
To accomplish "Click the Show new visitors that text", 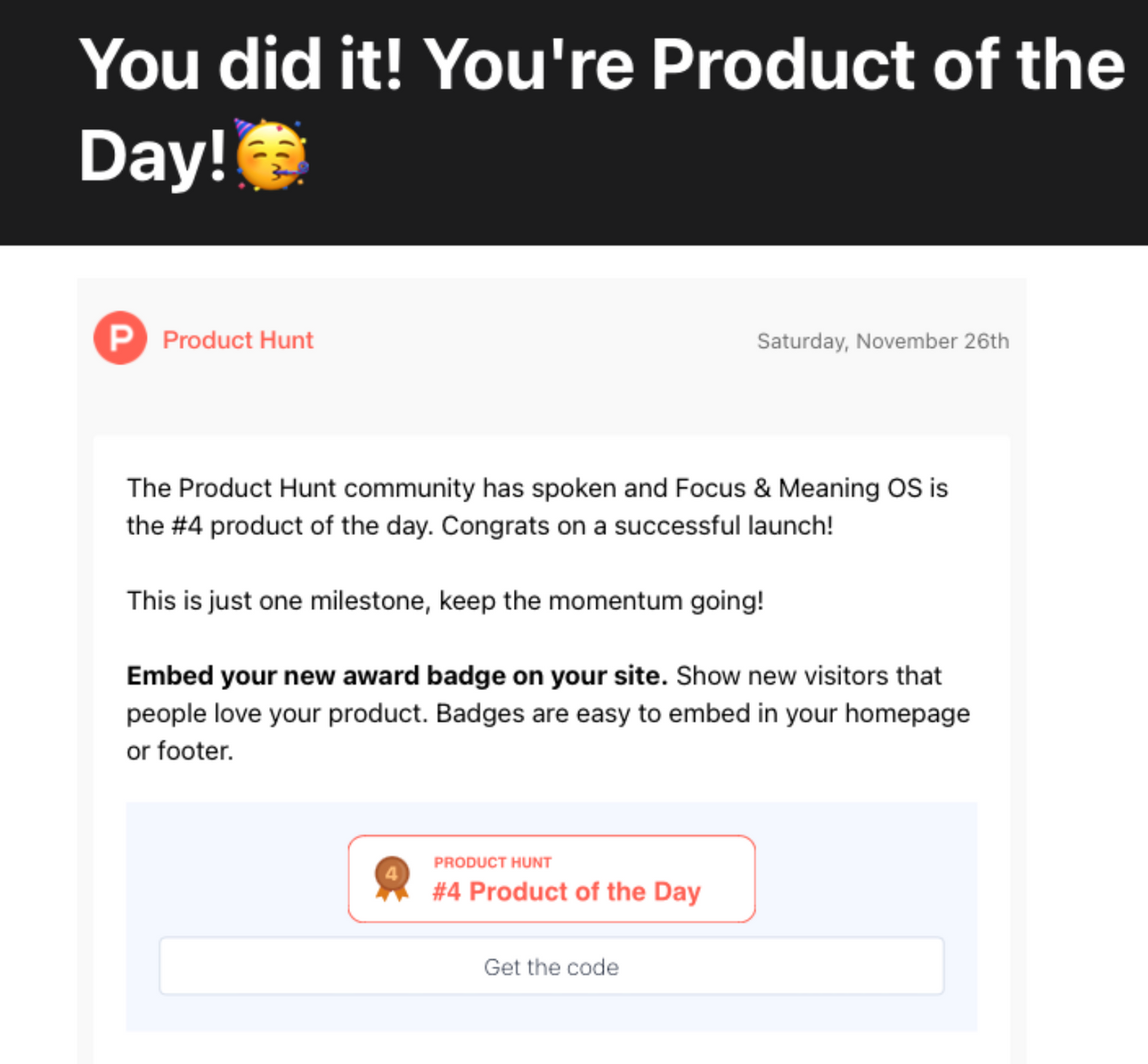I will coord(809,676).
